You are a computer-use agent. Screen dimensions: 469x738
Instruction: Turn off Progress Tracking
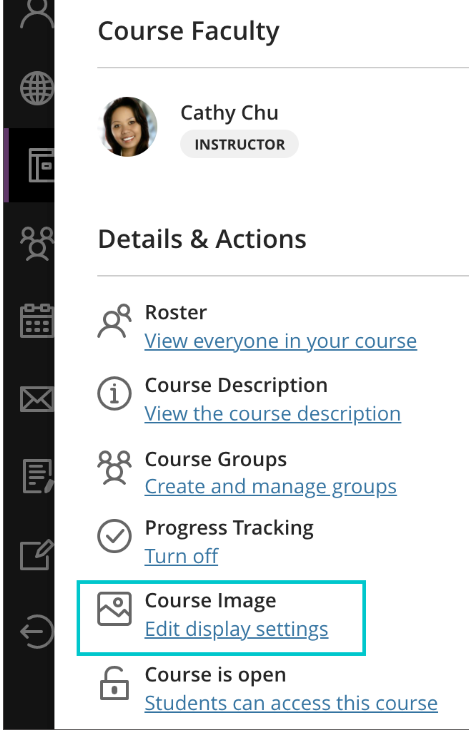point(181,556)
